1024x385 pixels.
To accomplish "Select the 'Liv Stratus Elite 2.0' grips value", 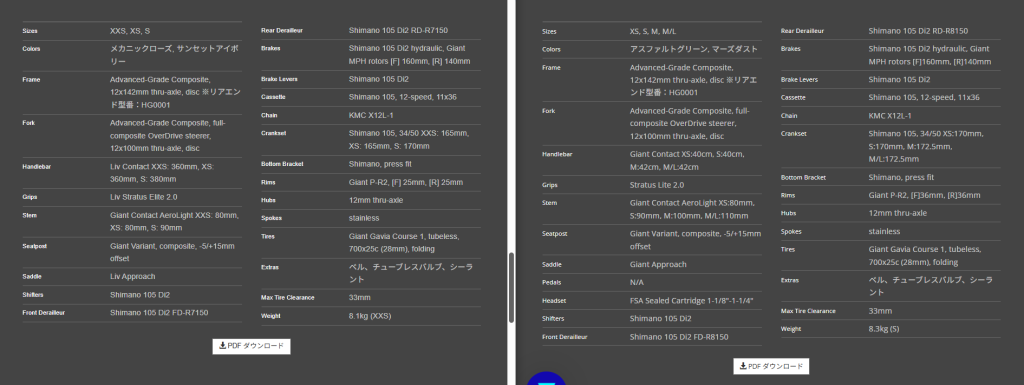I will tap(144, 196).
